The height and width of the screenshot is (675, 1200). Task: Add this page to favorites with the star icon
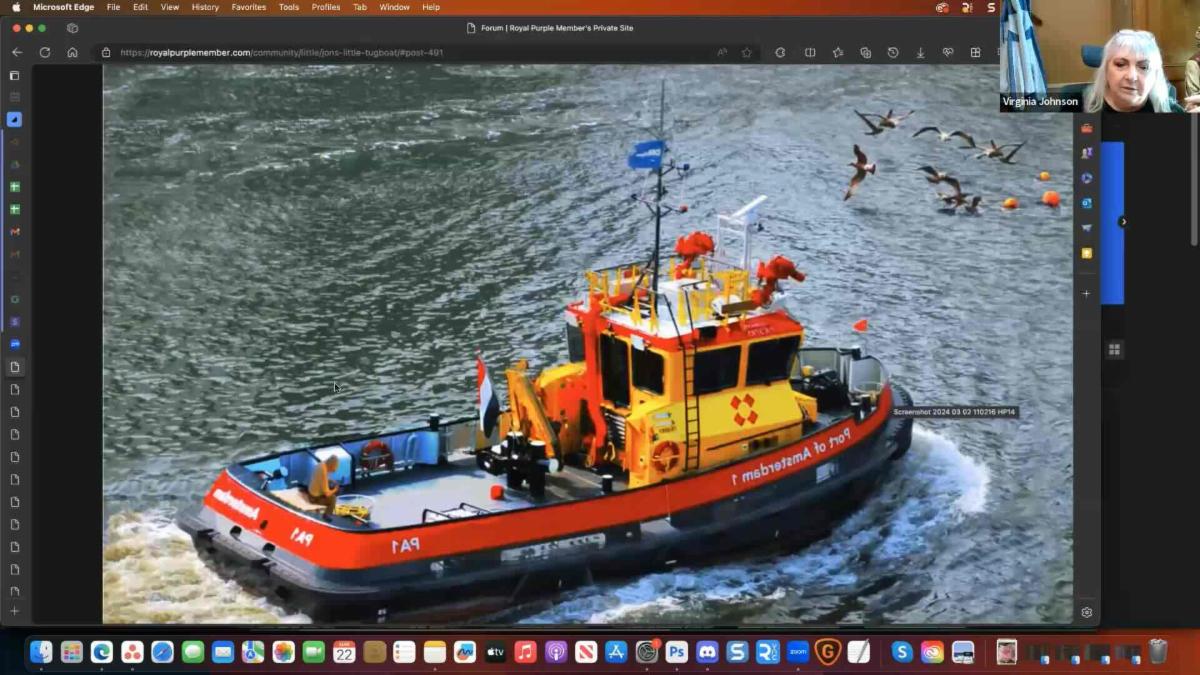click(x=747, y=52)
